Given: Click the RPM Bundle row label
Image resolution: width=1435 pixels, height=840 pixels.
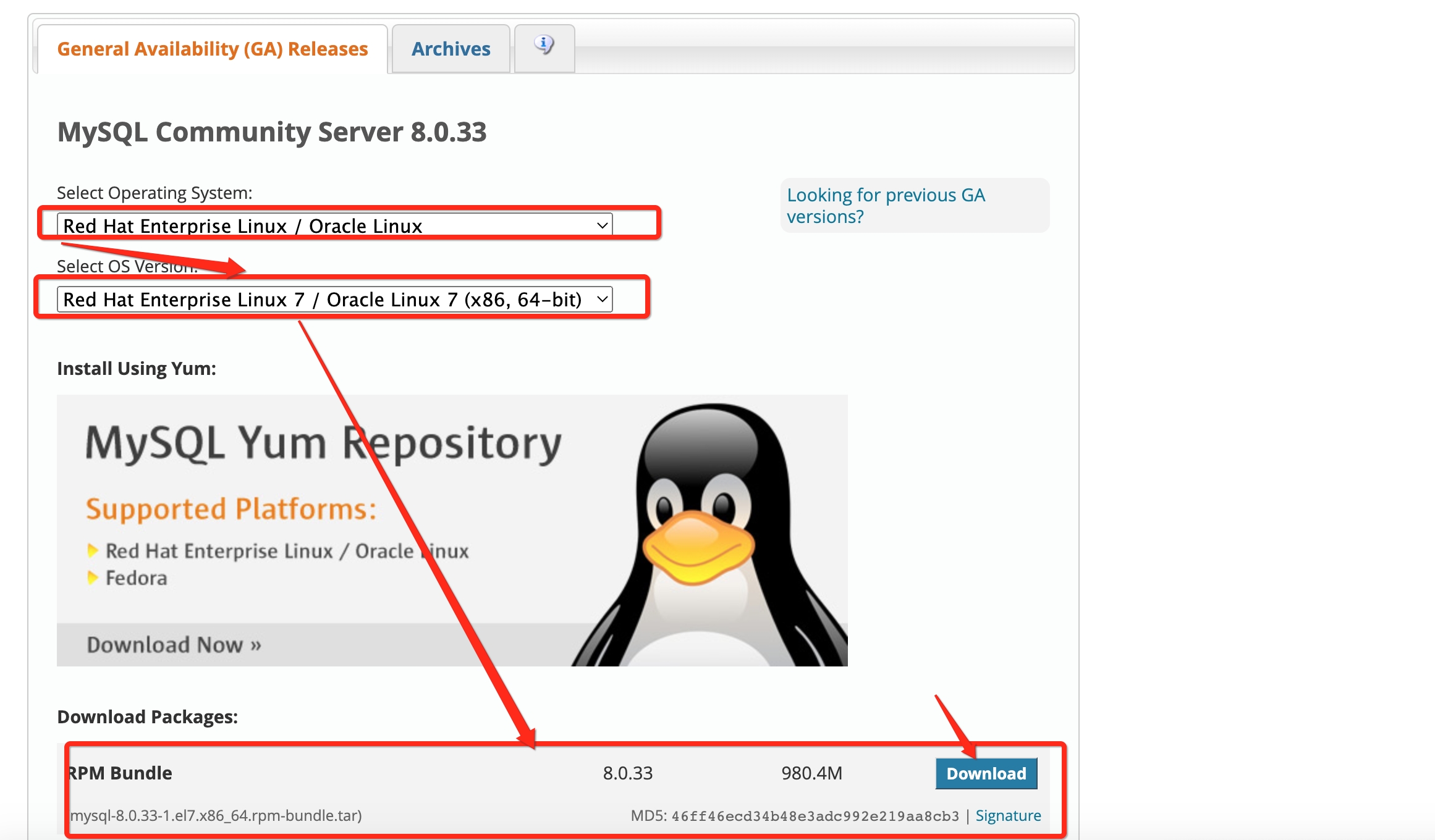Looking at the screenshot, I should (119, 773).
